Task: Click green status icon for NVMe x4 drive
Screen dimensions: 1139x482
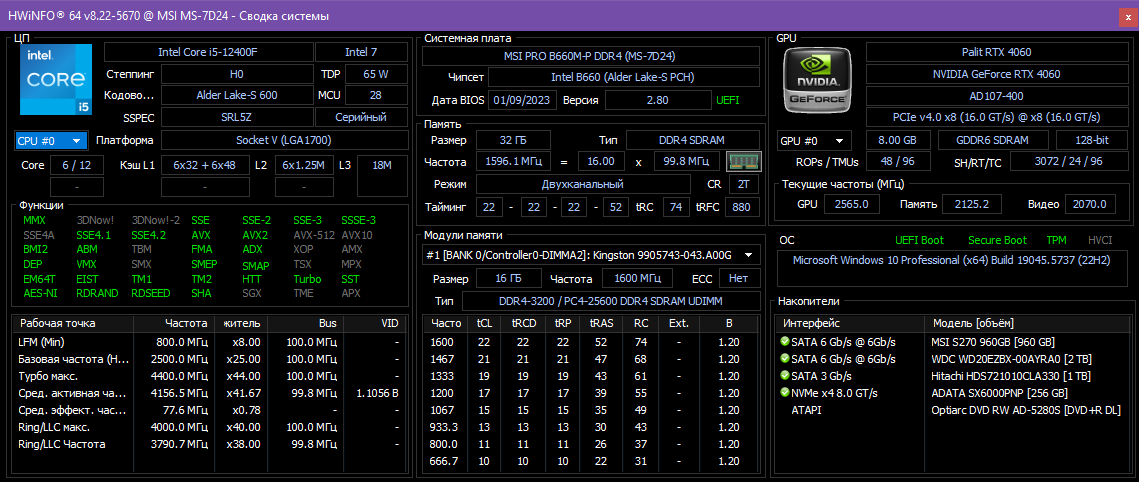Action: [785, 393]
